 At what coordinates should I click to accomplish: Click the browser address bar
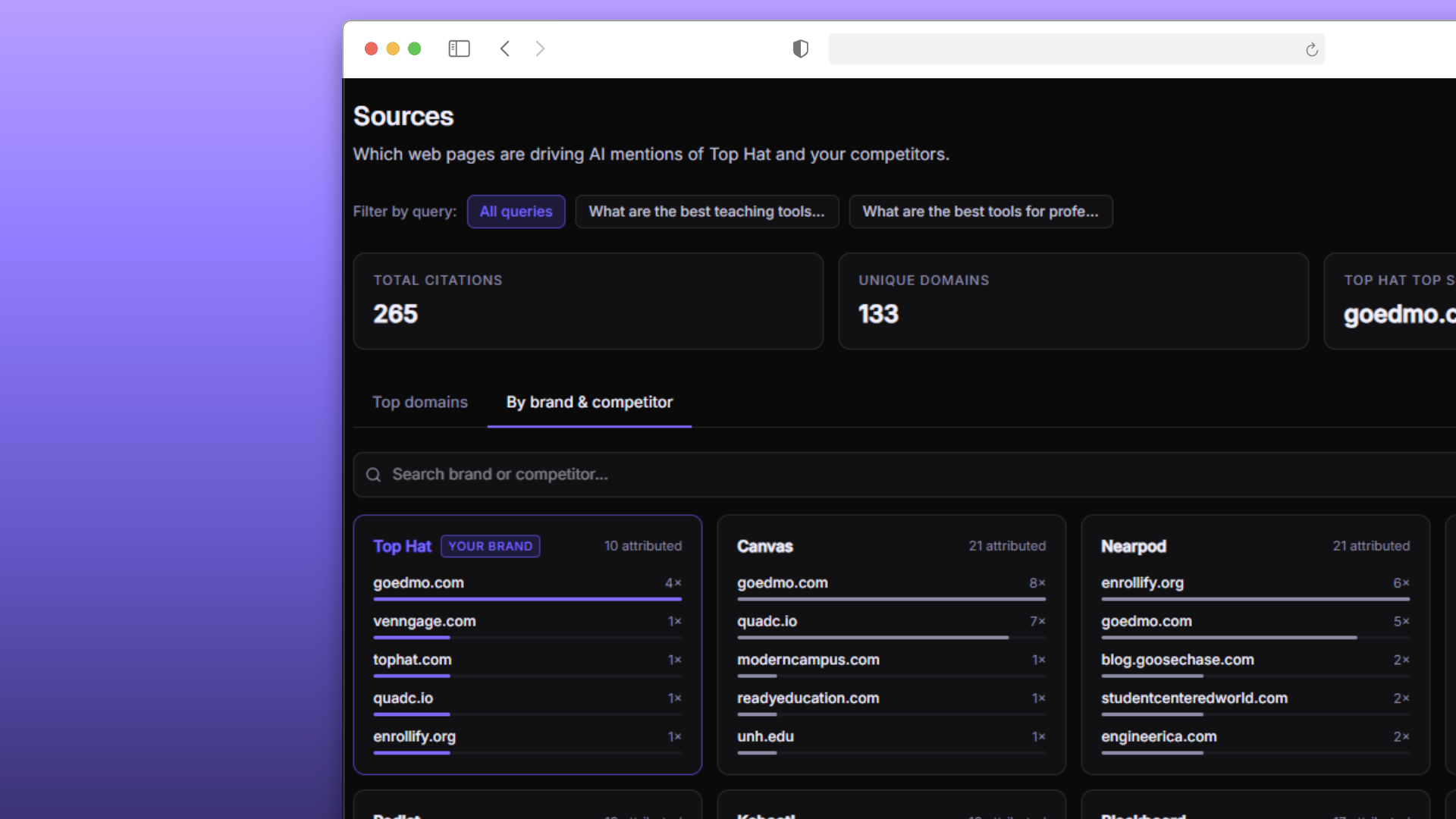click(x=1062, y=49)
